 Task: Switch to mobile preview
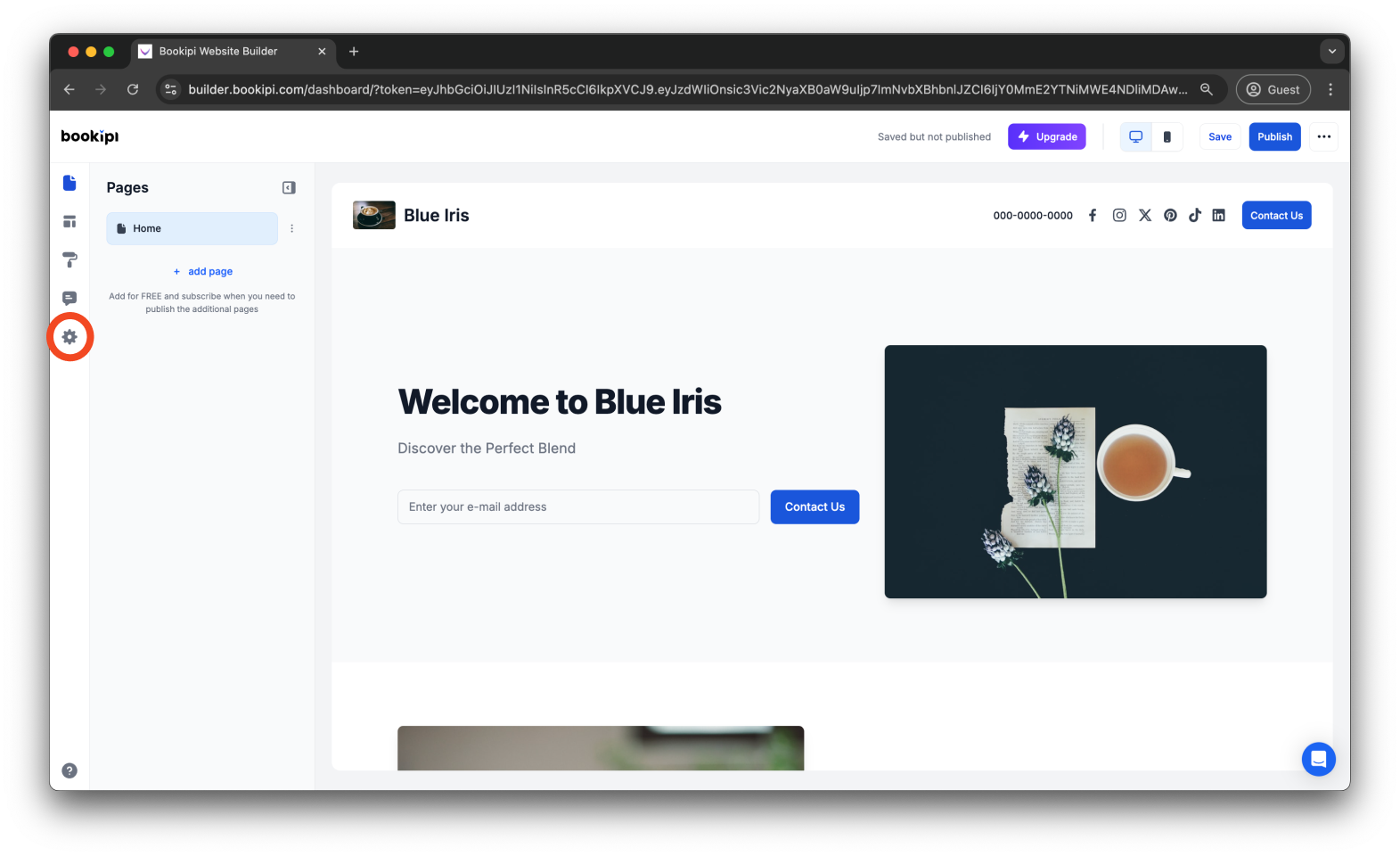coord(1167,136)
